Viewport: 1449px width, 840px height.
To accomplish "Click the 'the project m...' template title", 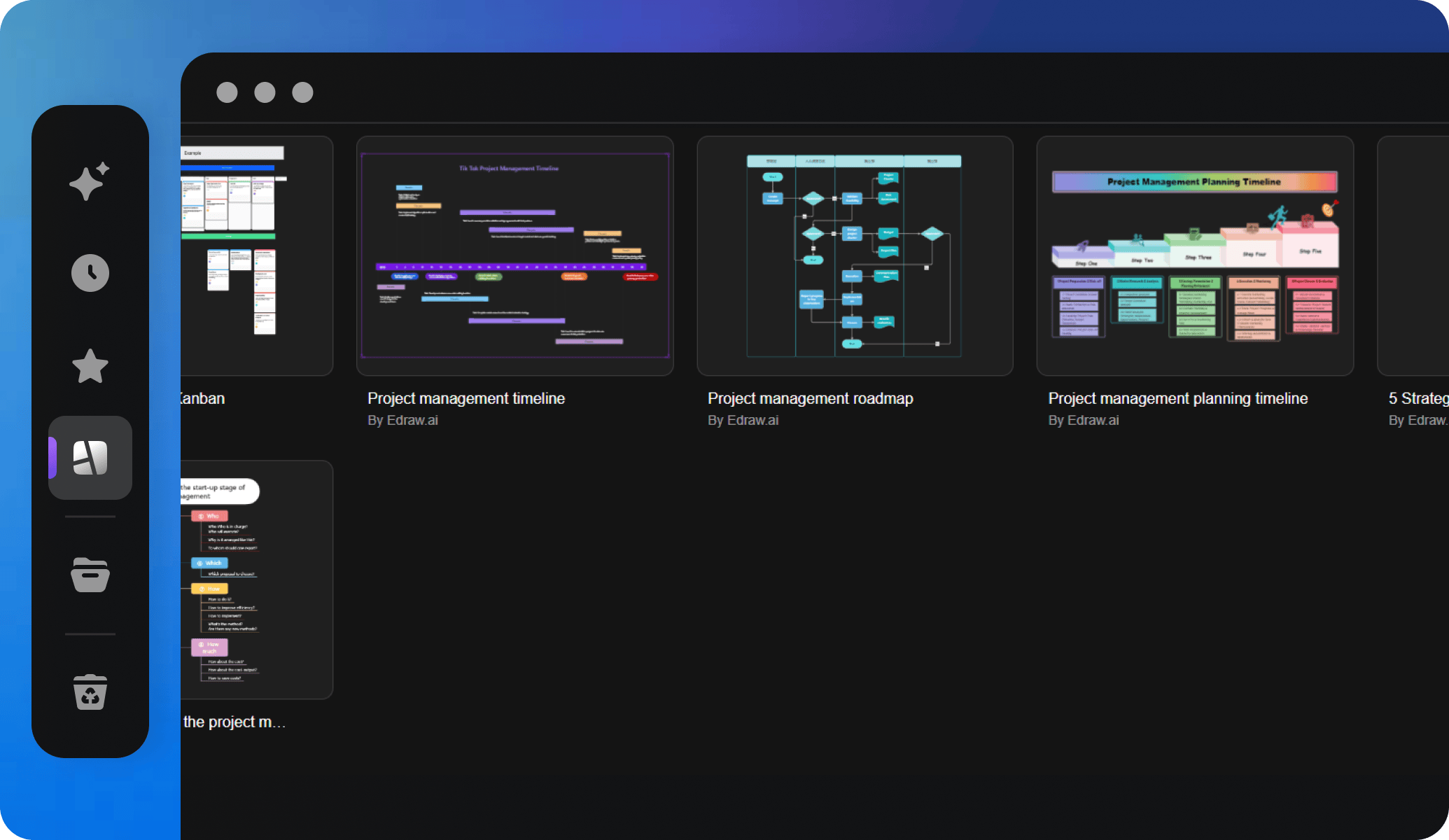I will 234,722.
